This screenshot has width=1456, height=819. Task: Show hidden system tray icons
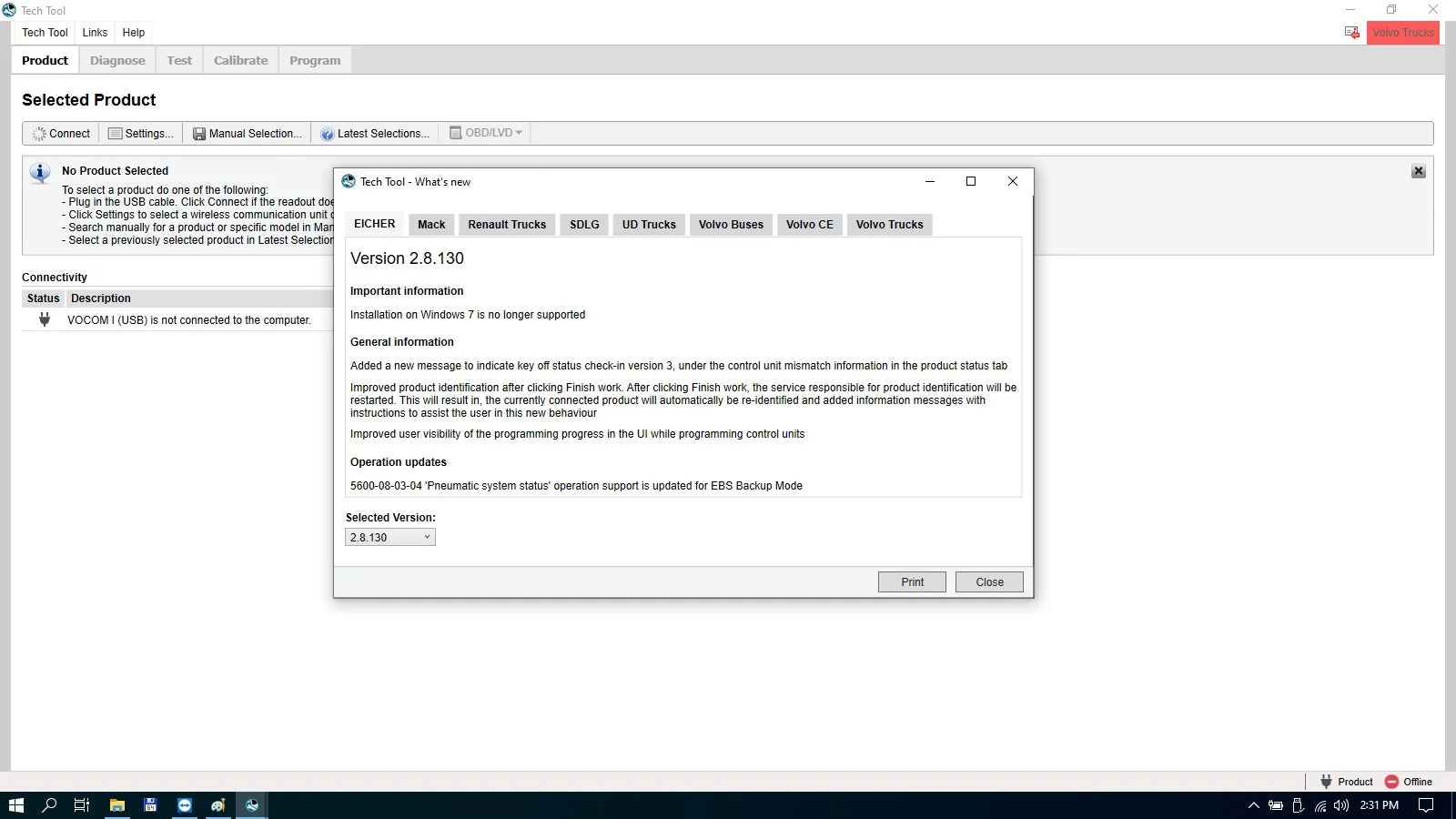(x=1253, y=805)
